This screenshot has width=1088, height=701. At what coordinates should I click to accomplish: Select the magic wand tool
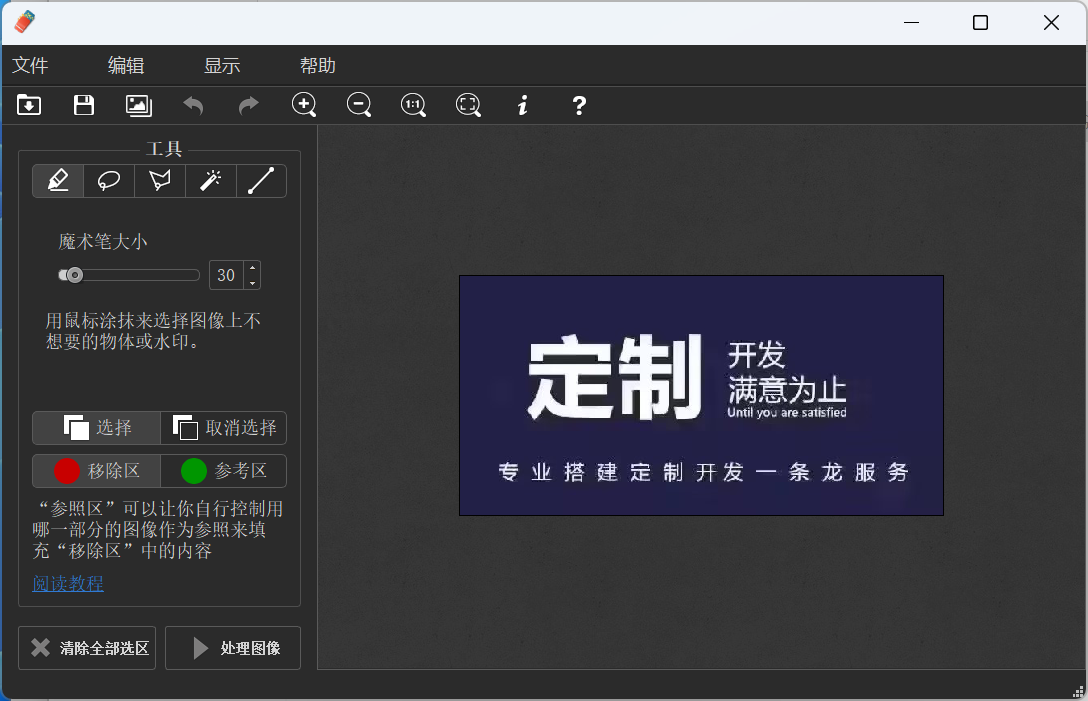point(211,181)
